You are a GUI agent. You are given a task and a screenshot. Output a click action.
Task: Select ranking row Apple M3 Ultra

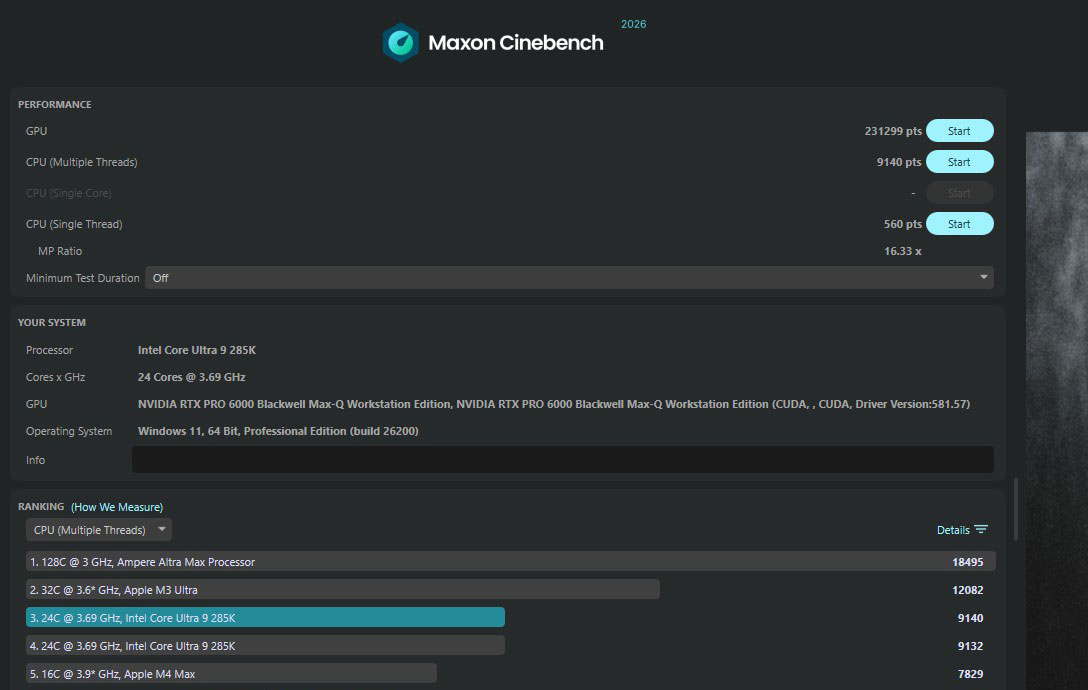pos(343,590)
